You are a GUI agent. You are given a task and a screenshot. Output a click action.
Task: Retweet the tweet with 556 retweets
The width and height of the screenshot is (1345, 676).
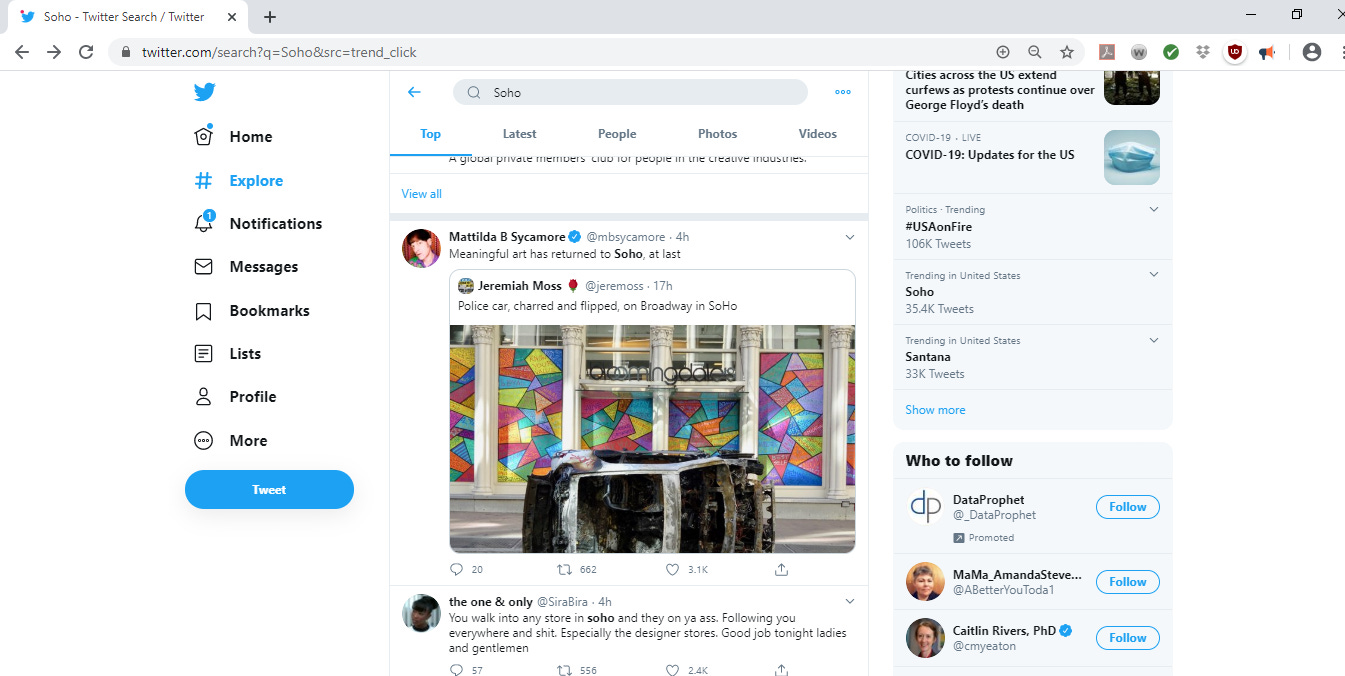(565, 670)
